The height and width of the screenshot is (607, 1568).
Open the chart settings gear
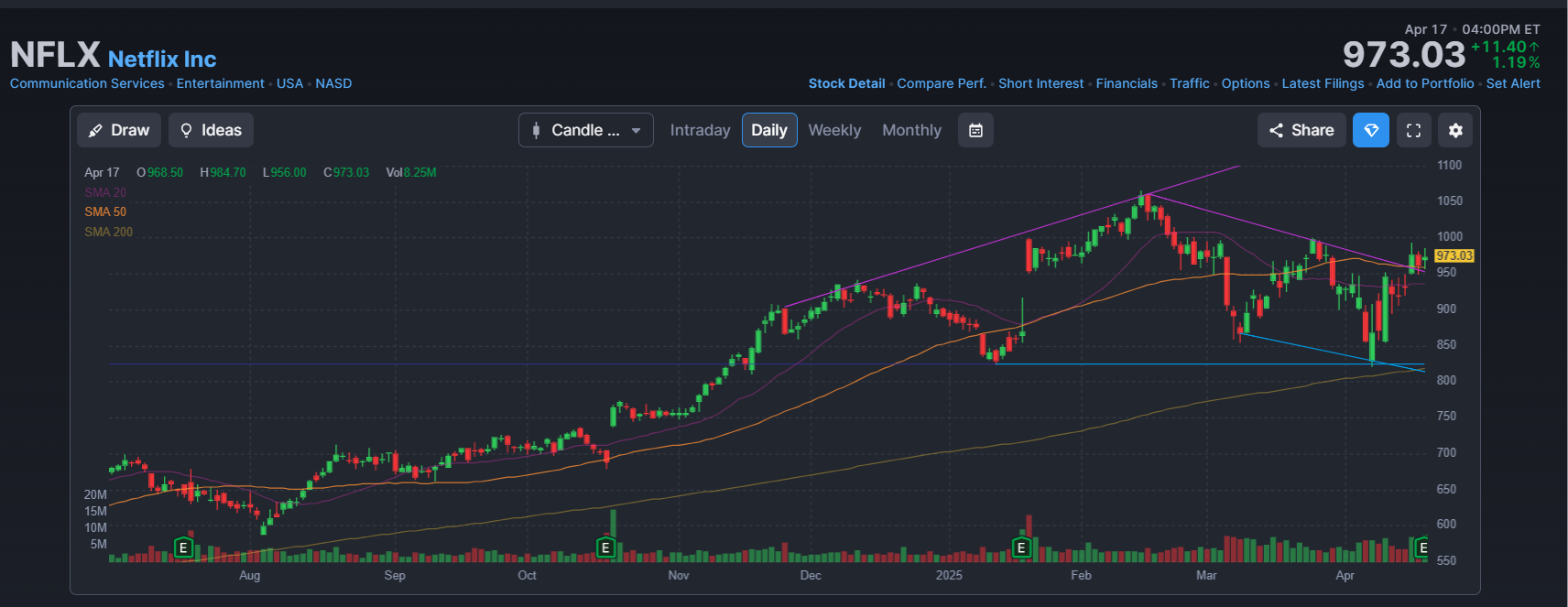pyautogui.click(x=1455, y=130)
